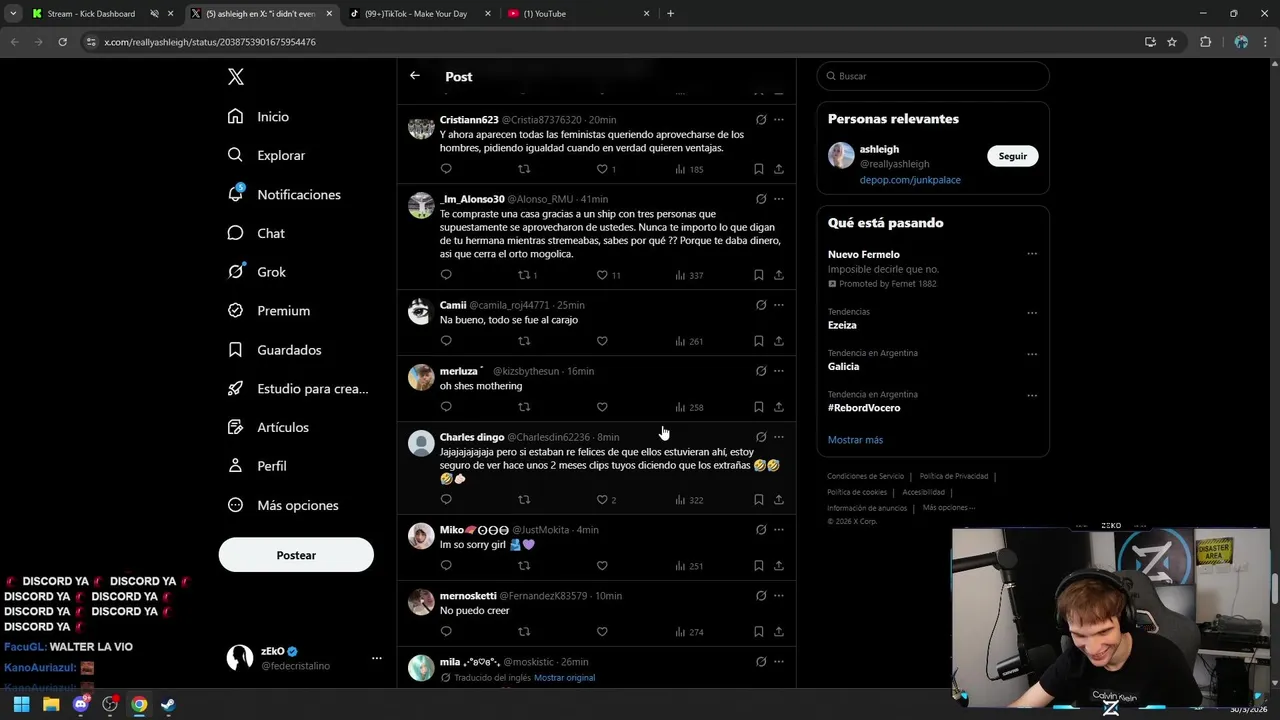This screenshot has height=720, width=1280.
Task: Open Steam from taskbar
Action: pyautogui.click(x=168, y=705)
